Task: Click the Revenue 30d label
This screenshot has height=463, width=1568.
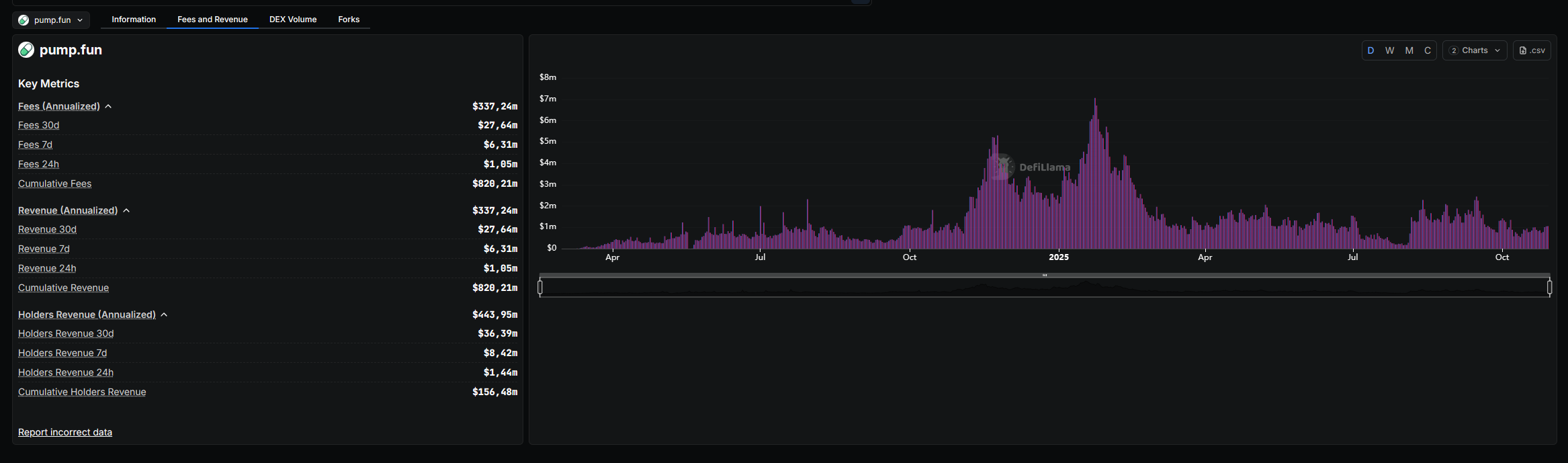Action: tap(47, 229)
